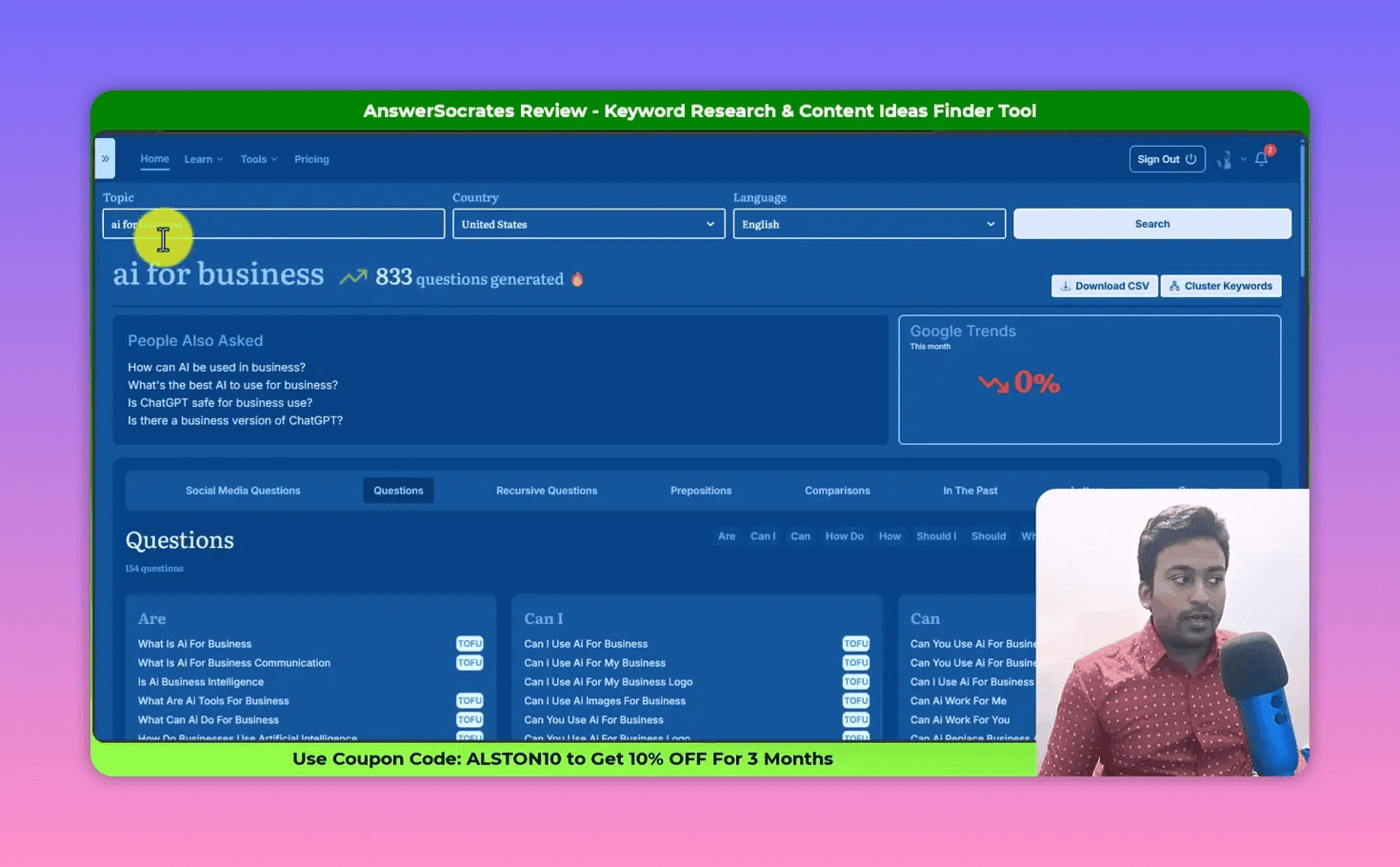The height and width of the screenshot is (867, 1400).
Task: Open notifications via the bell icon
Action: [x=1261, y=159]
